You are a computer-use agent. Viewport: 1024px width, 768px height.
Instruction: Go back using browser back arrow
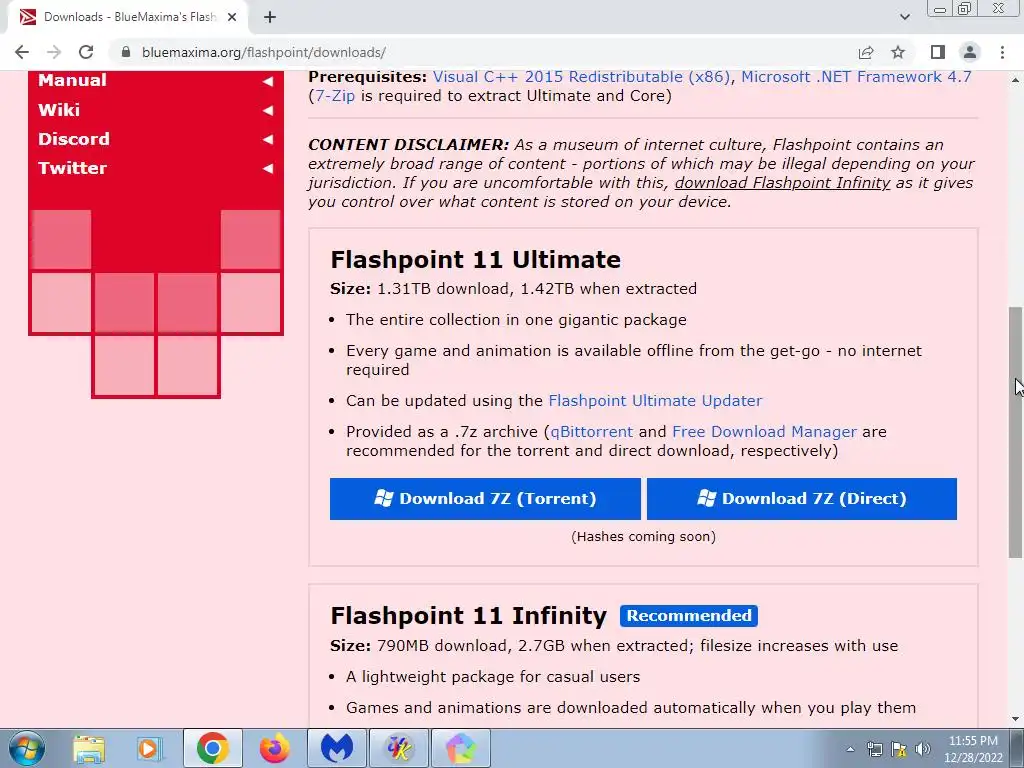point(22,52)
